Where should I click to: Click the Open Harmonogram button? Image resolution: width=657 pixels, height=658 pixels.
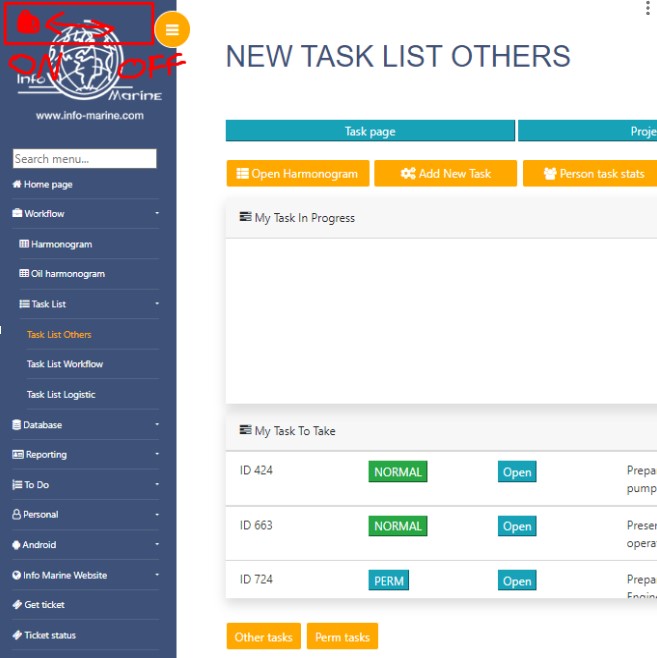tap(298, 173)
